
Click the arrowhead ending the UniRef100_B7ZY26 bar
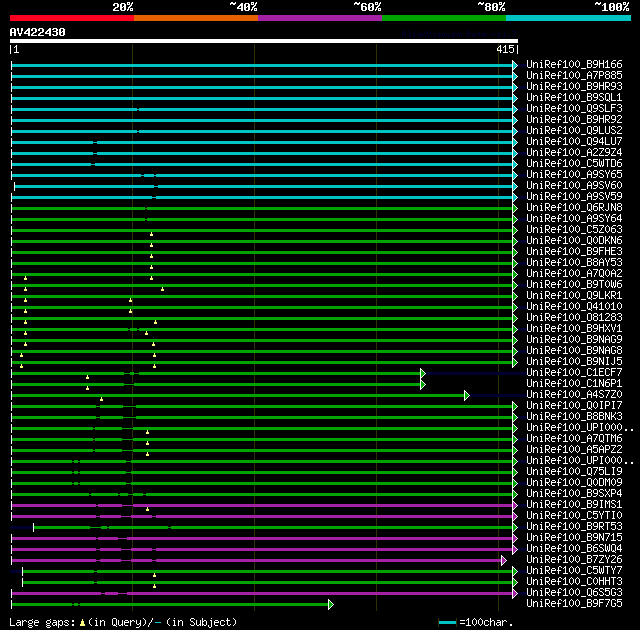[504, 560]
